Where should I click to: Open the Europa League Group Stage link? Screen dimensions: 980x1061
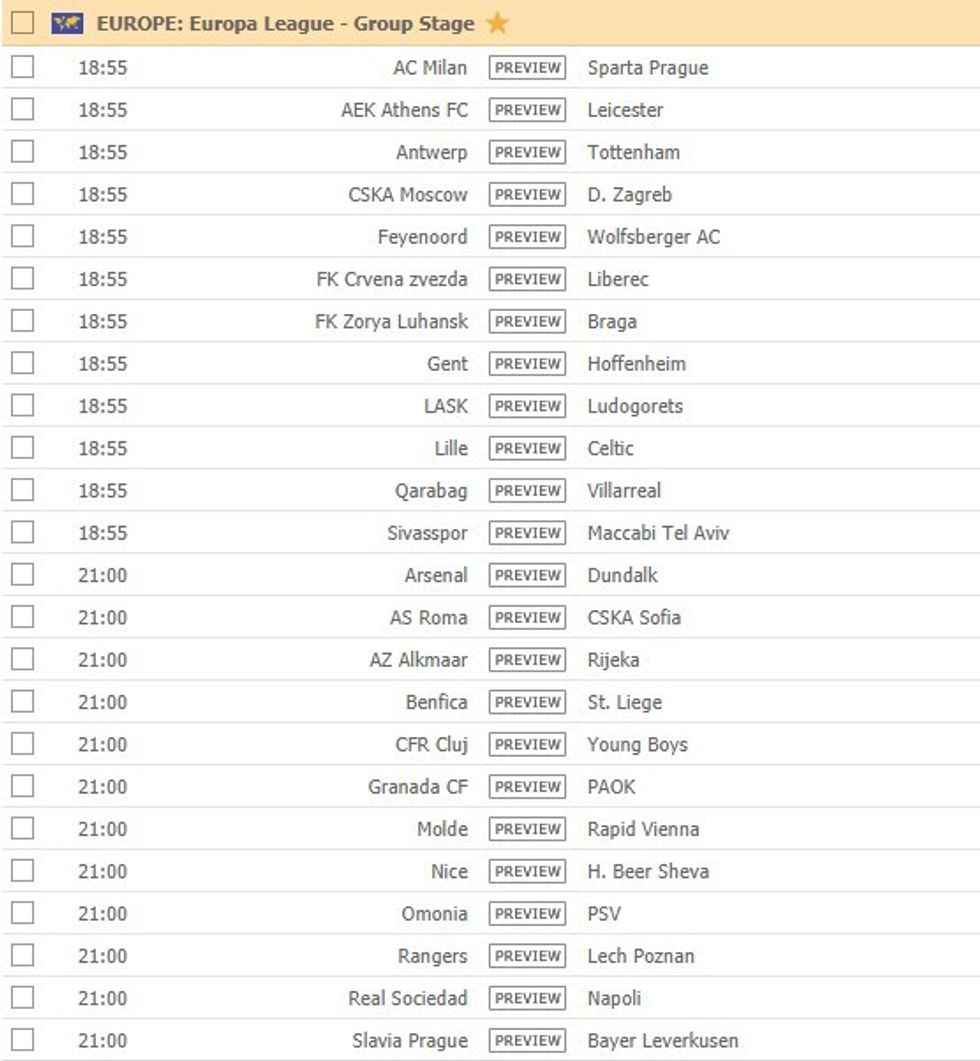tap(285, 23)
